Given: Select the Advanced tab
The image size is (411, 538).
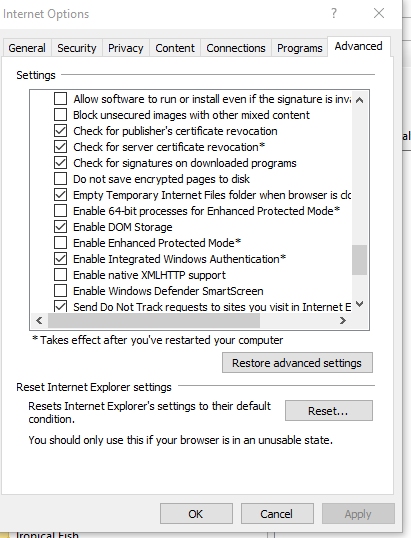Looking at the screenshot, I should pos(359,46).
